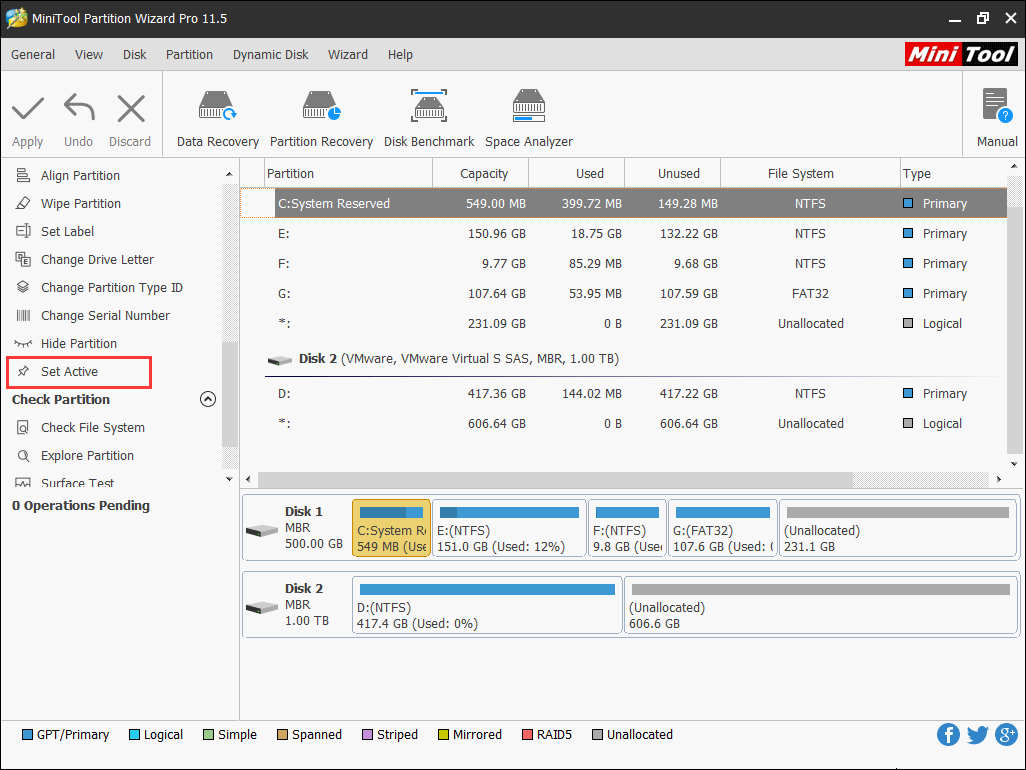Select G:(FAT32) block in disk map
The image size is (1026, 770).
[x=722, y=529]
